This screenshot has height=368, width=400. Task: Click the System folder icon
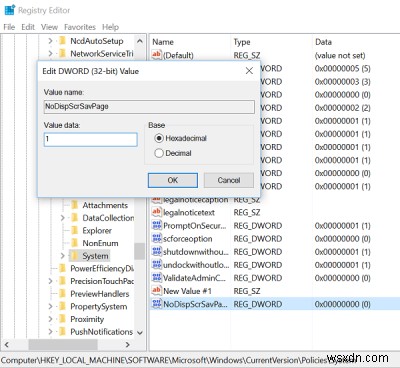point(75,256)
